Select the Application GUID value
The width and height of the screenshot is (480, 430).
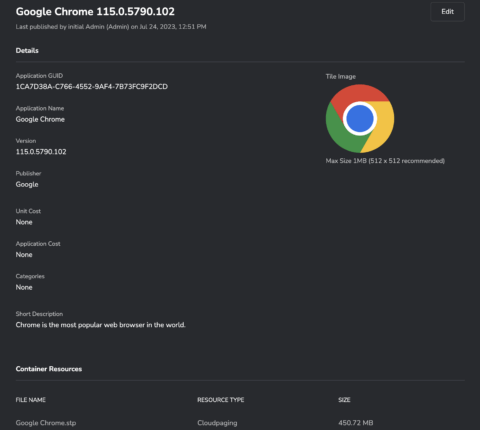tap(92, 87)
